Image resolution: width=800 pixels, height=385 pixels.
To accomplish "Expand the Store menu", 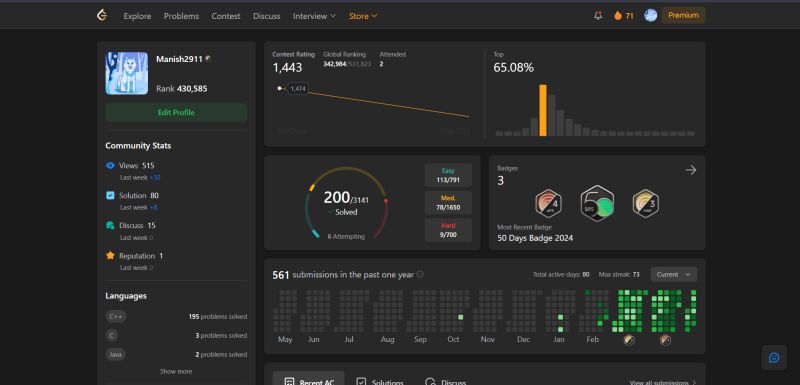I will coord(363,16).
